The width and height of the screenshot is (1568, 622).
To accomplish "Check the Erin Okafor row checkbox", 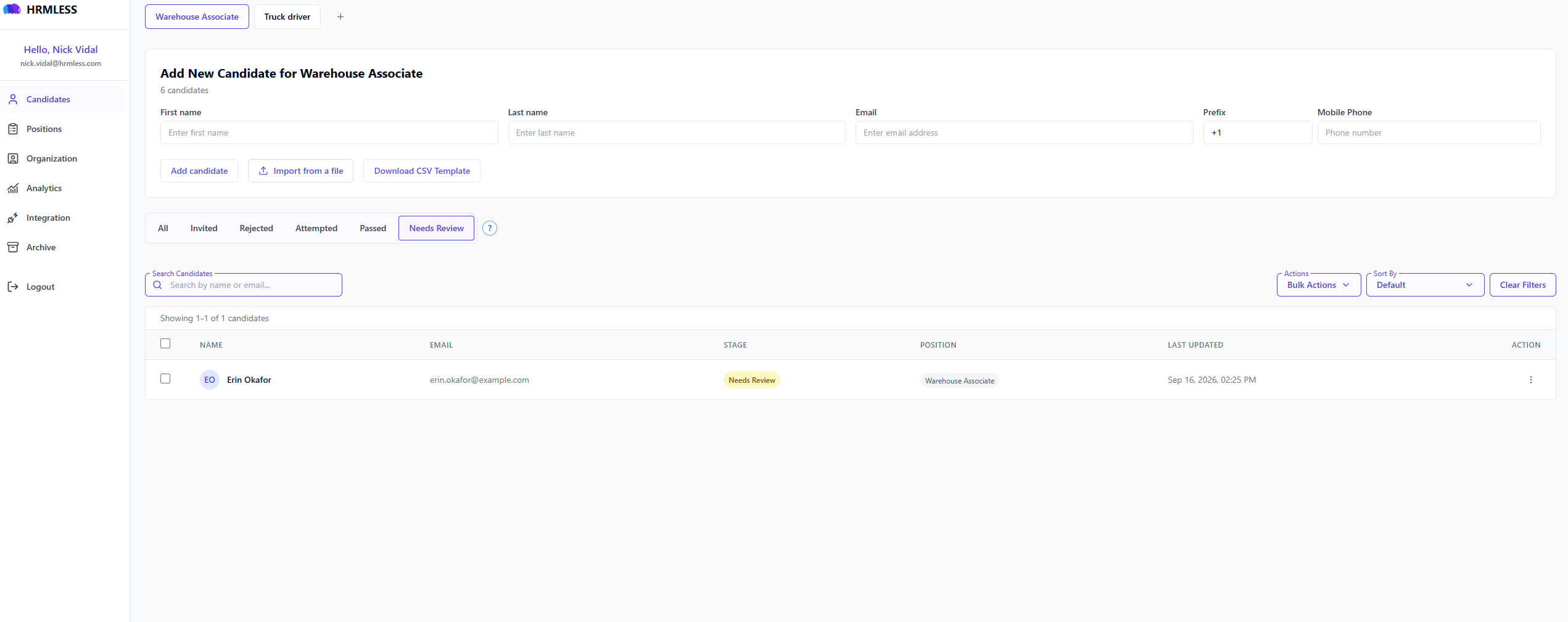I will (165, 379).
